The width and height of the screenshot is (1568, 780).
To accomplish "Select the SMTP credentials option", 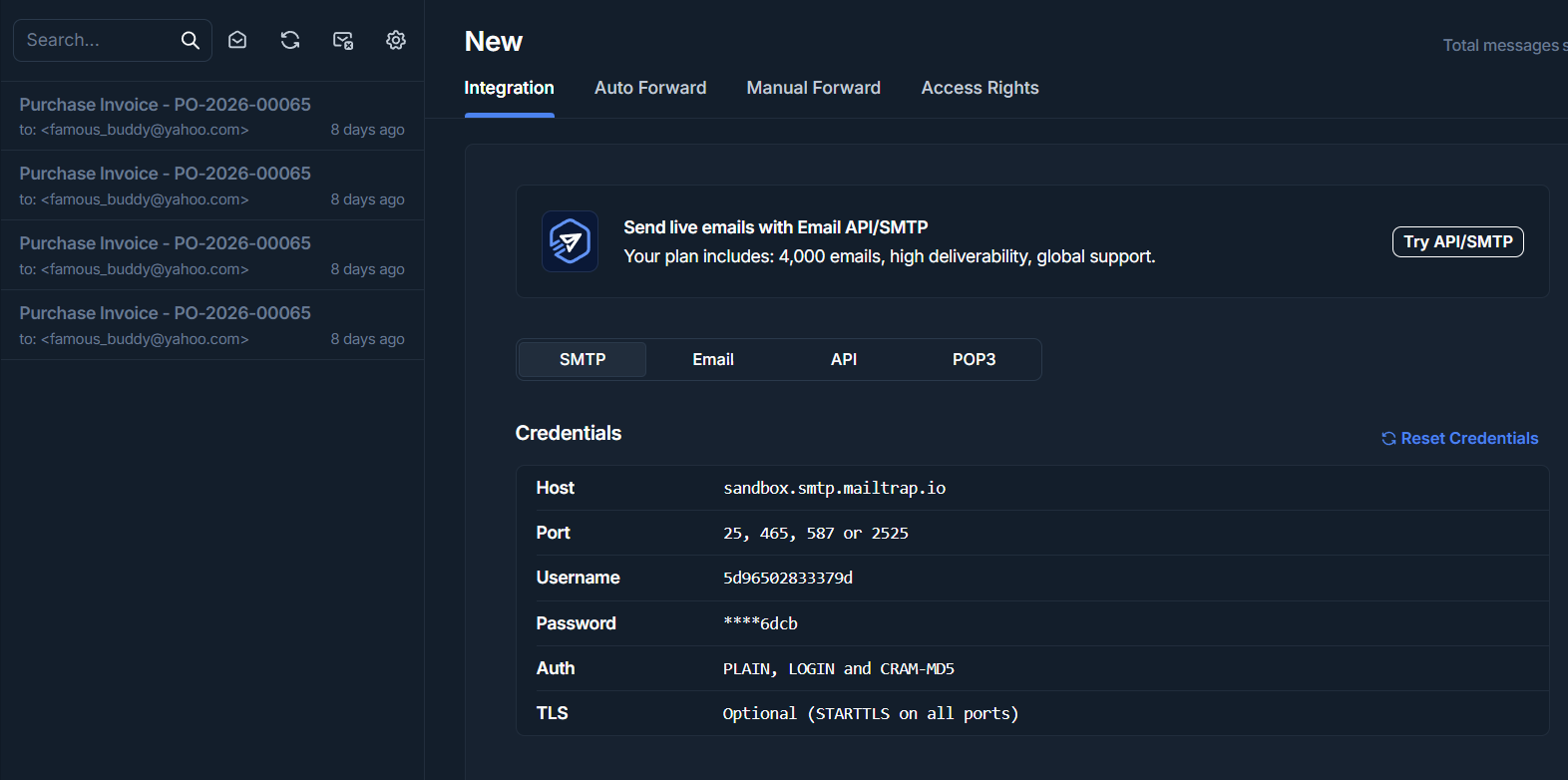I will click(x=583, y=359).
